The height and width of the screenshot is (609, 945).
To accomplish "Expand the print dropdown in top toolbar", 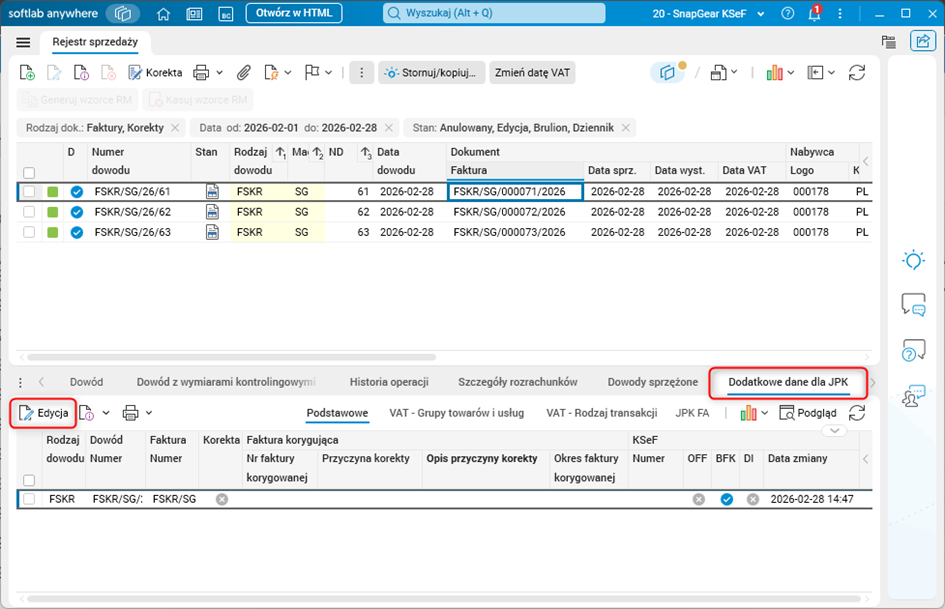I will point(221,73).
